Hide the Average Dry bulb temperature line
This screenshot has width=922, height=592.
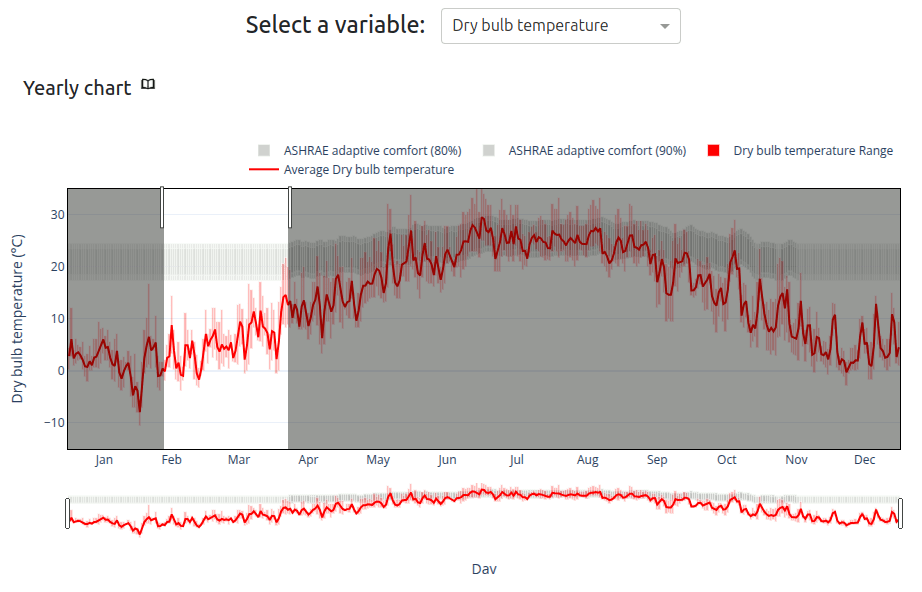[x=368, y=170]
